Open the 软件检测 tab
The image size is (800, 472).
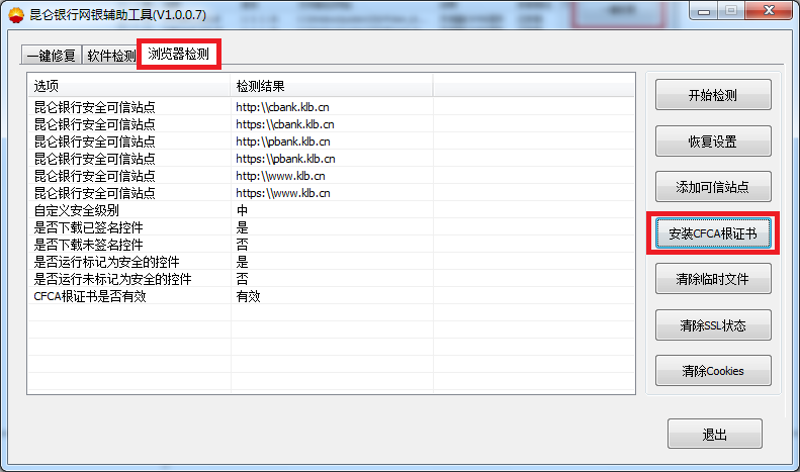coord(111,56)
